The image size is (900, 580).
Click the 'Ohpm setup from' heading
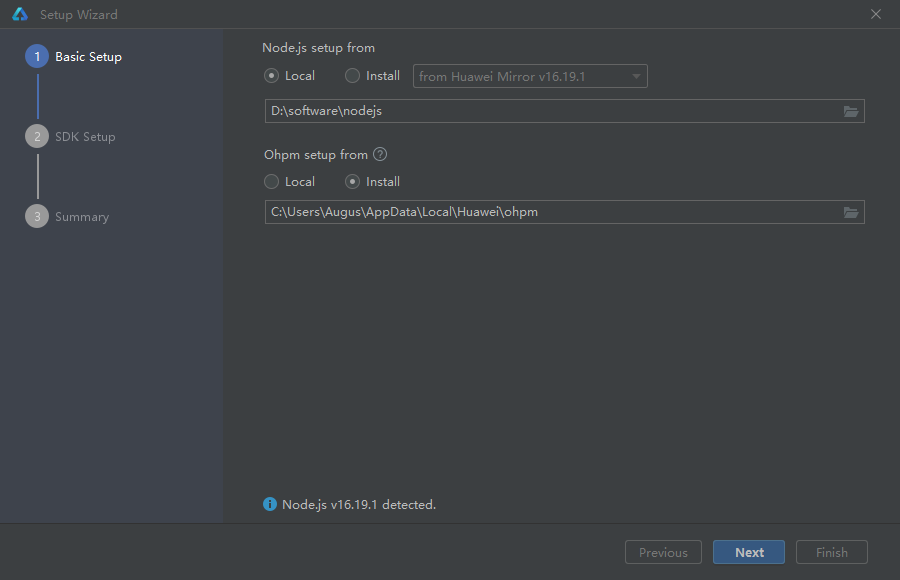pyautogui.click(x=316, y=155)
